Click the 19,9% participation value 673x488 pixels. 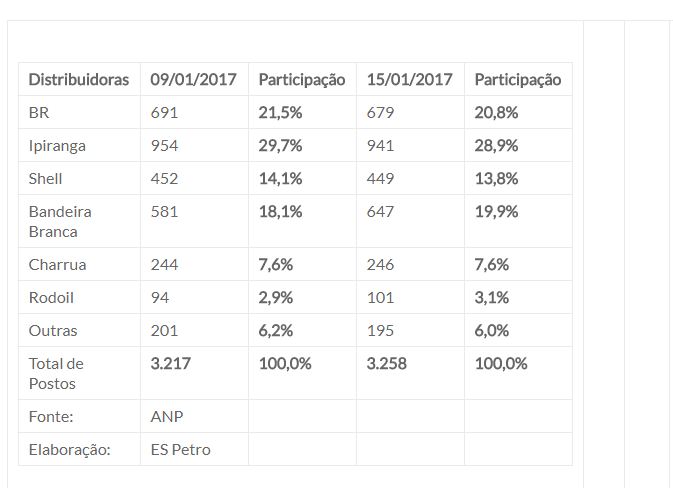496,212
